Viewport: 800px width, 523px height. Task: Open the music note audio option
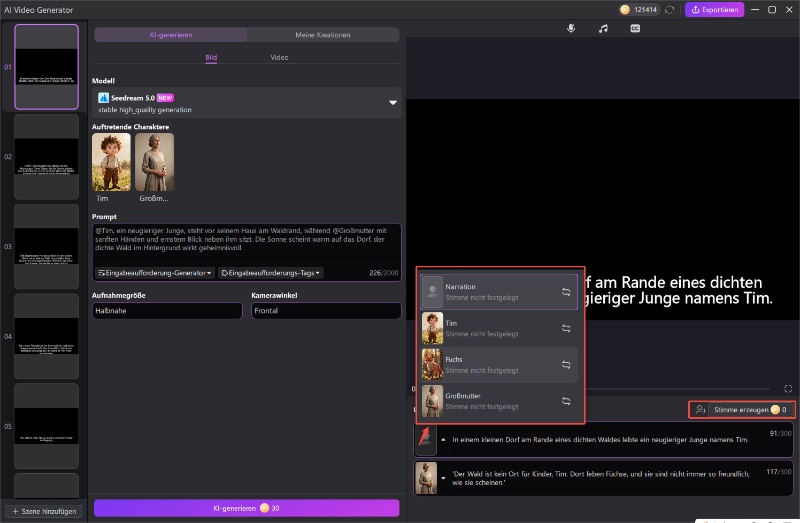click(603, 29)
